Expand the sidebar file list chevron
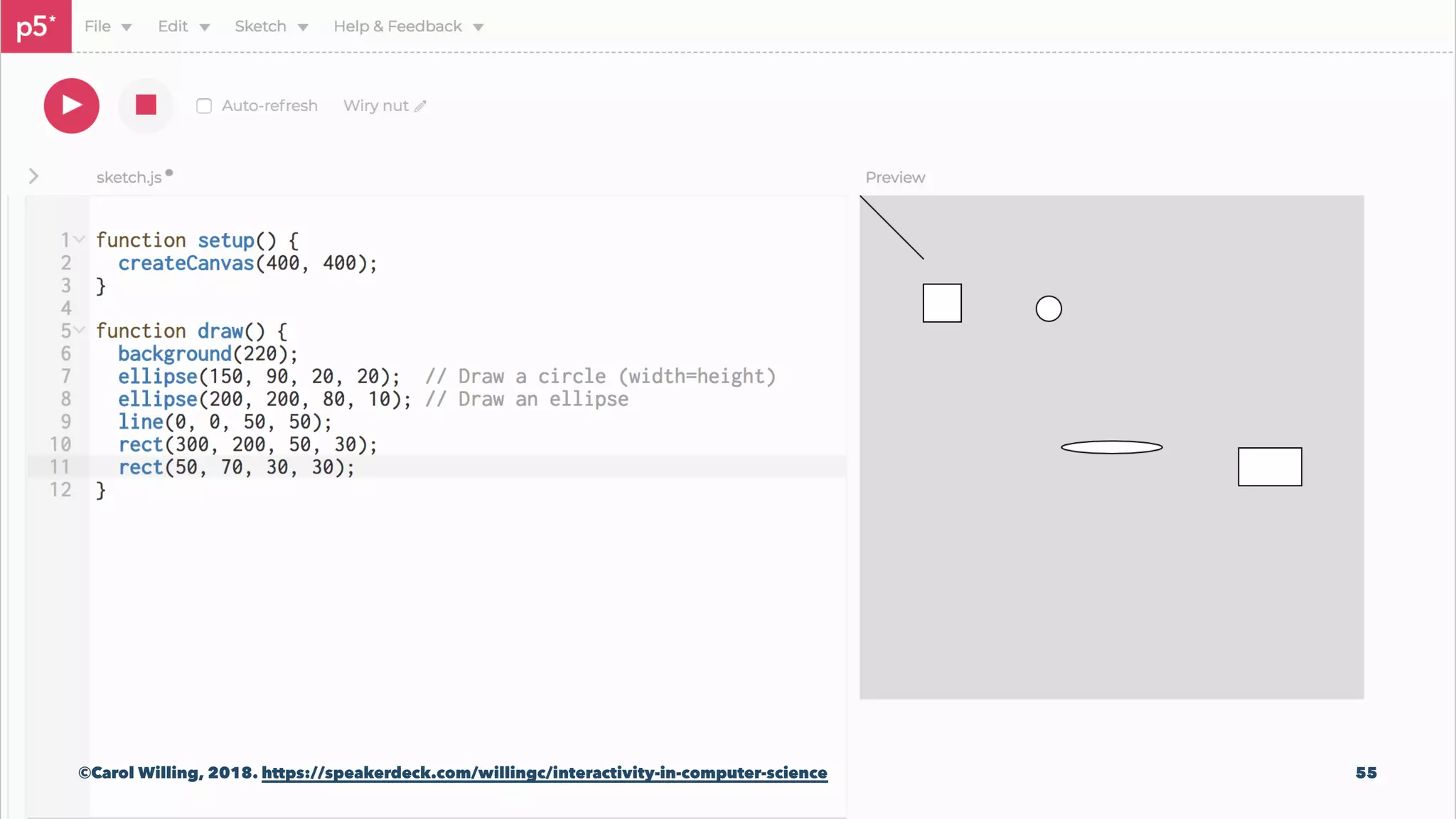Viewport: 1456px width, 819px height. pos(33,176)
